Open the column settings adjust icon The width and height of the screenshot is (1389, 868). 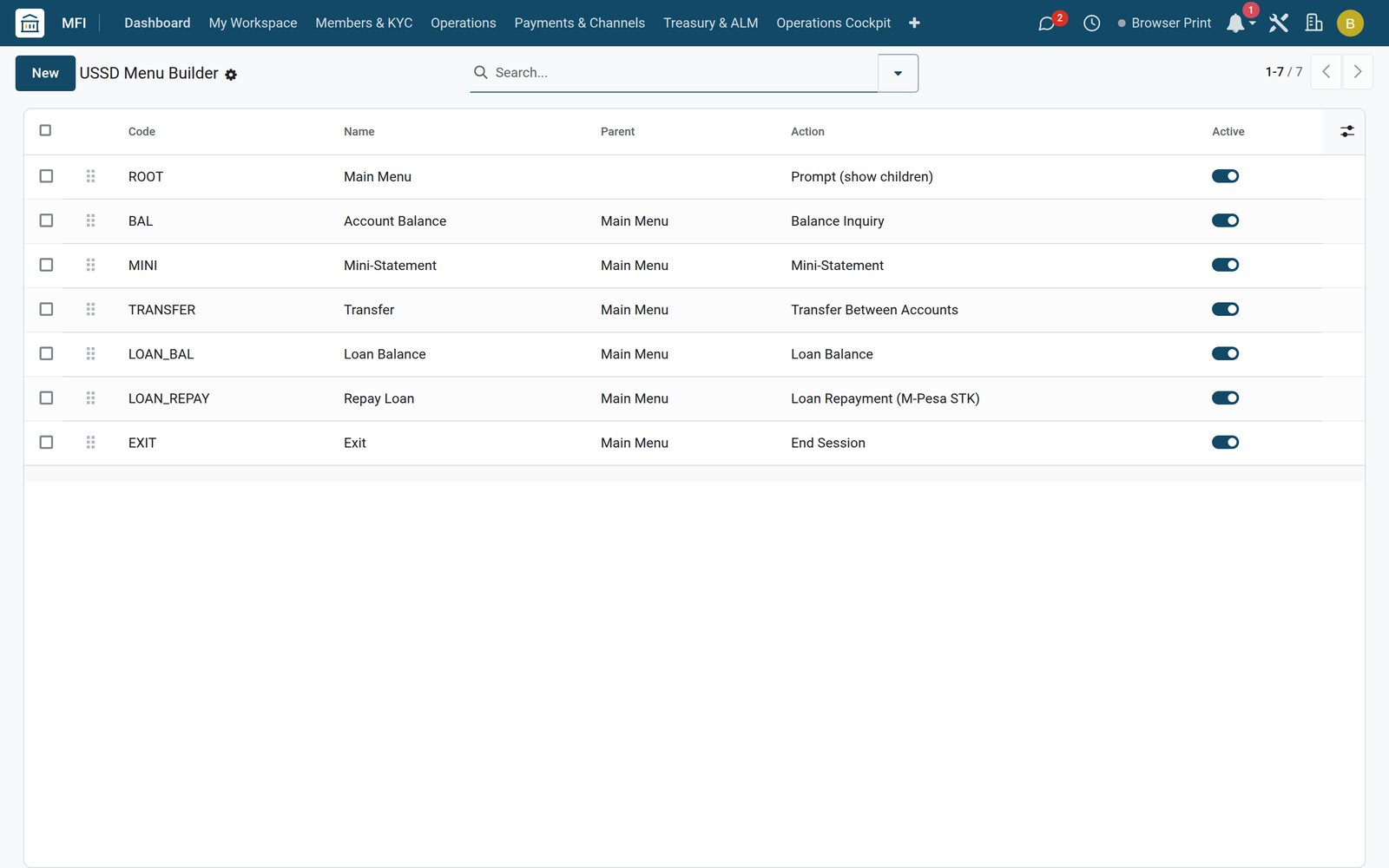[x=1346, y=131]
